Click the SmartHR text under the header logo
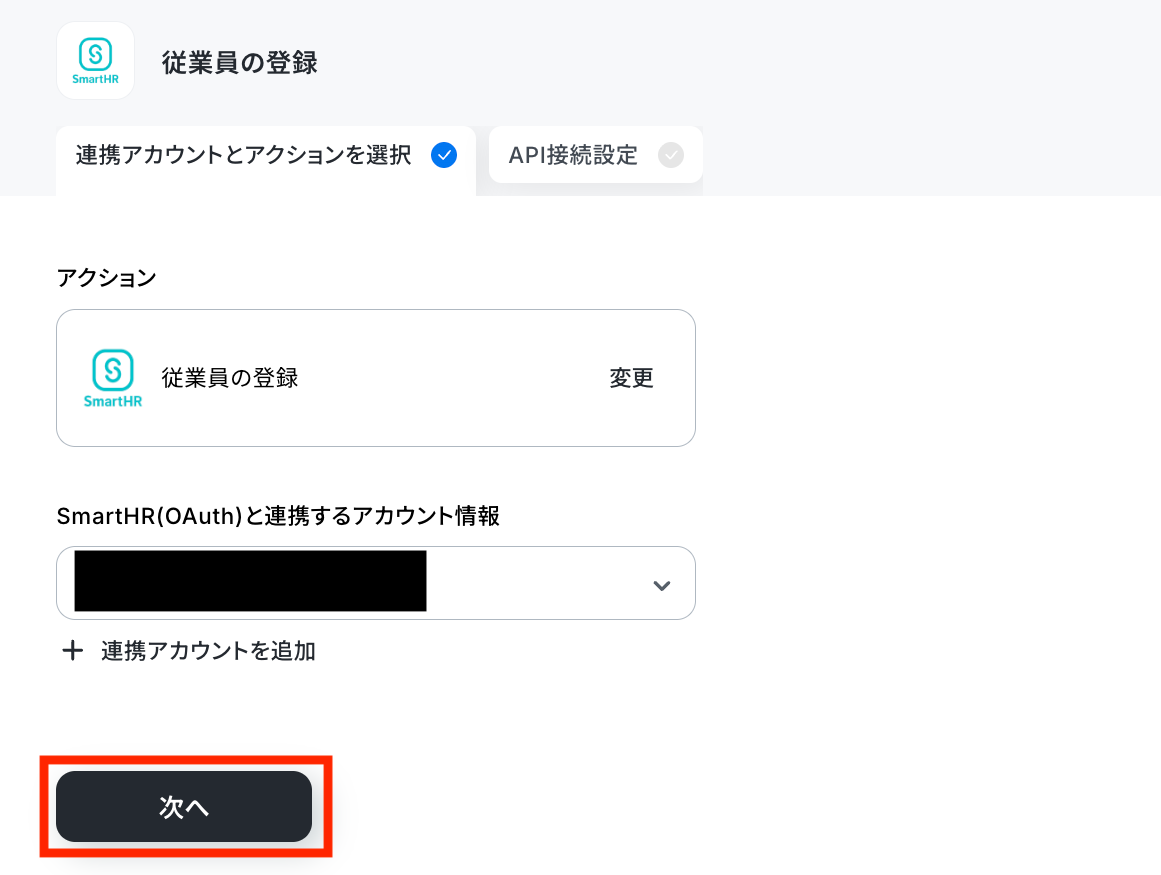This screenshot has height=875, width=1161. pos(96,79)
